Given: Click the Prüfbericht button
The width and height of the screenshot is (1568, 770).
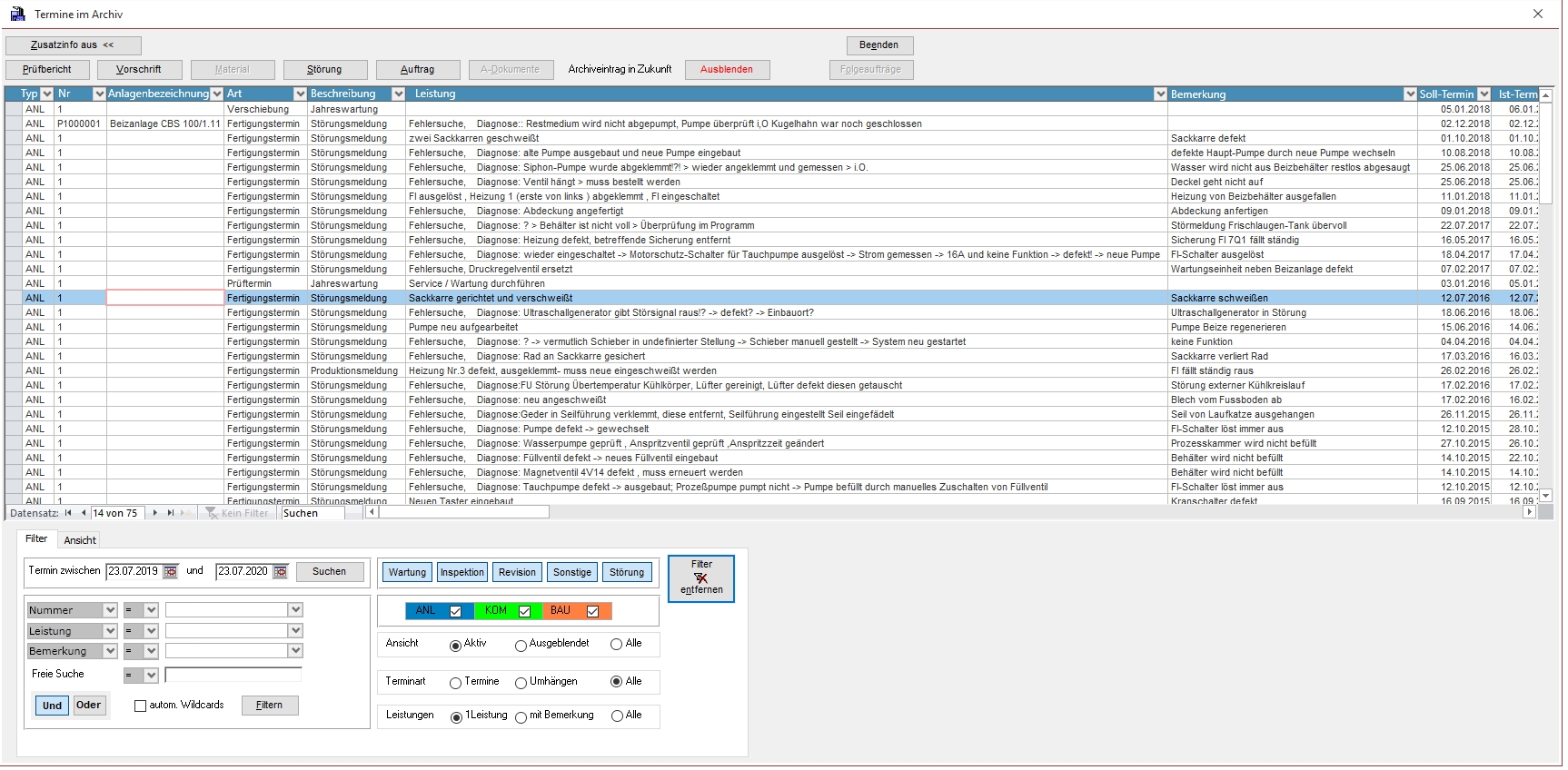Looking at the screenshot, I should [x=47, y=70].
